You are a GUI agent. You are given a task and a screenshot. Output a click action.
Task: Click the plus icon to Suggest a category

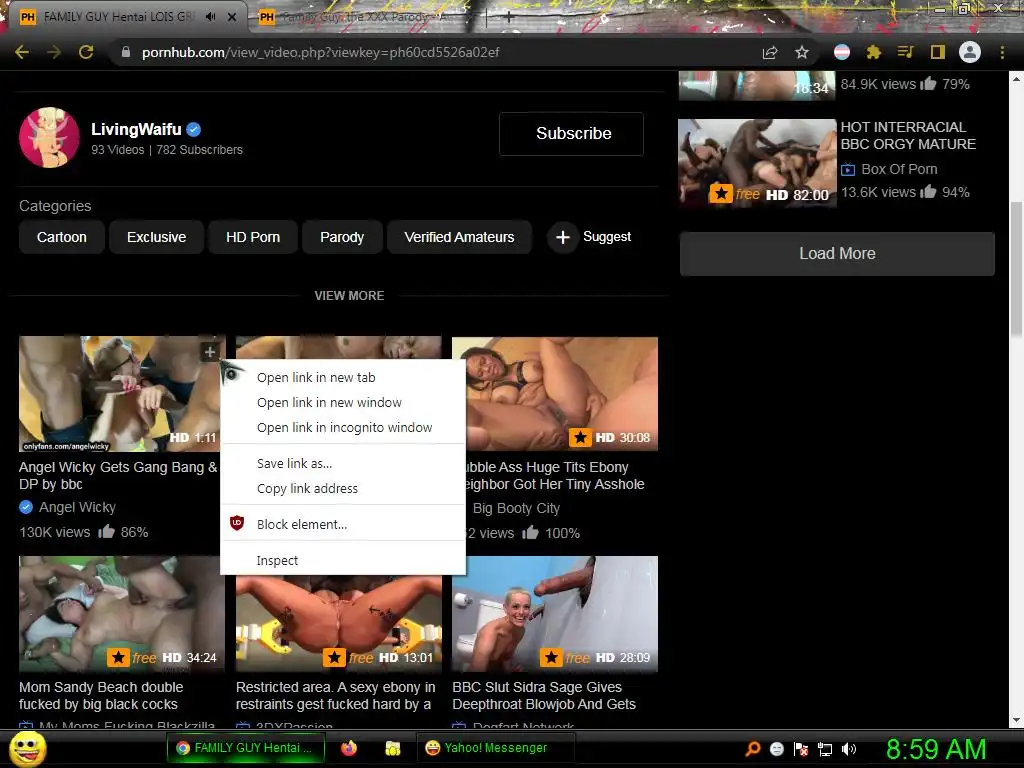coord(562,237)
